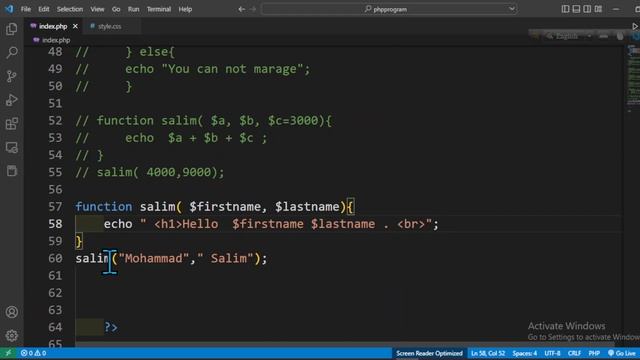The height and width of the screenshot is (360, 640).
Task: Open the Remote Explorer view icon
Action: [12, 147]
